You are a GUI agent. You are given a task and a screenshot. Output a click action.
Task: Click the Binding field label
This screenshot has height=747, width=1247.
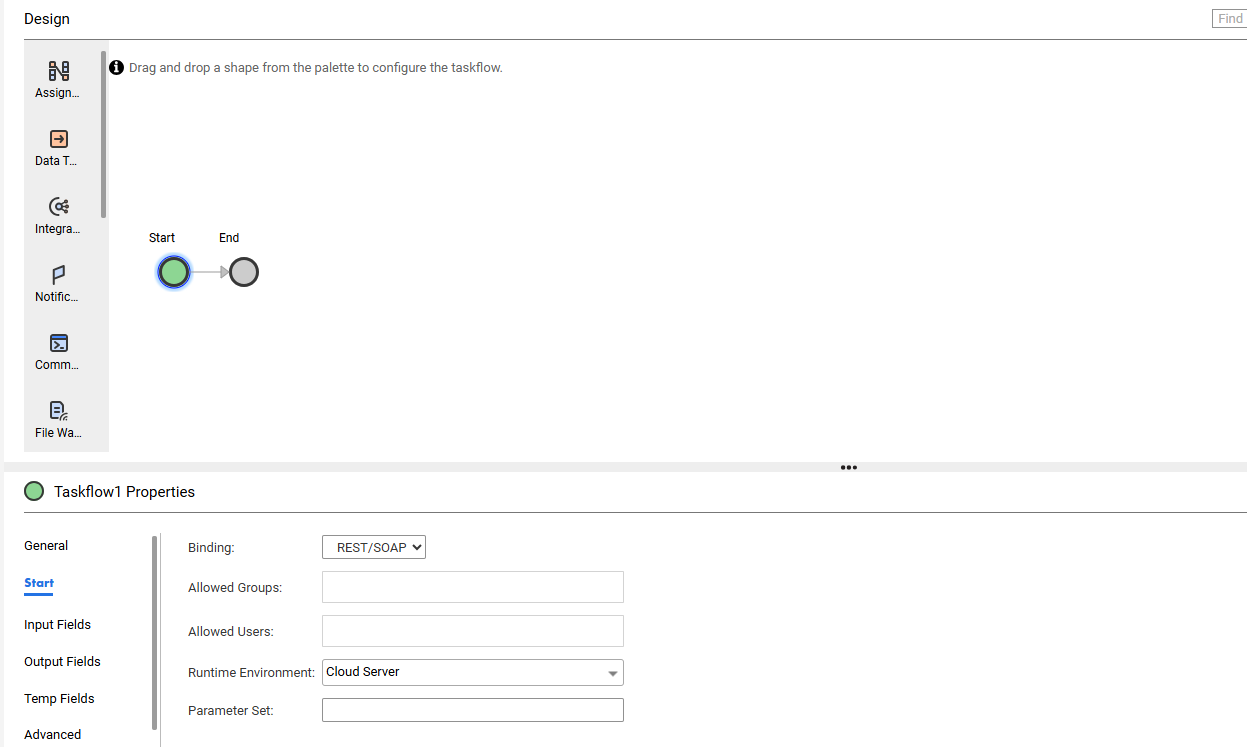coord(211,548)
